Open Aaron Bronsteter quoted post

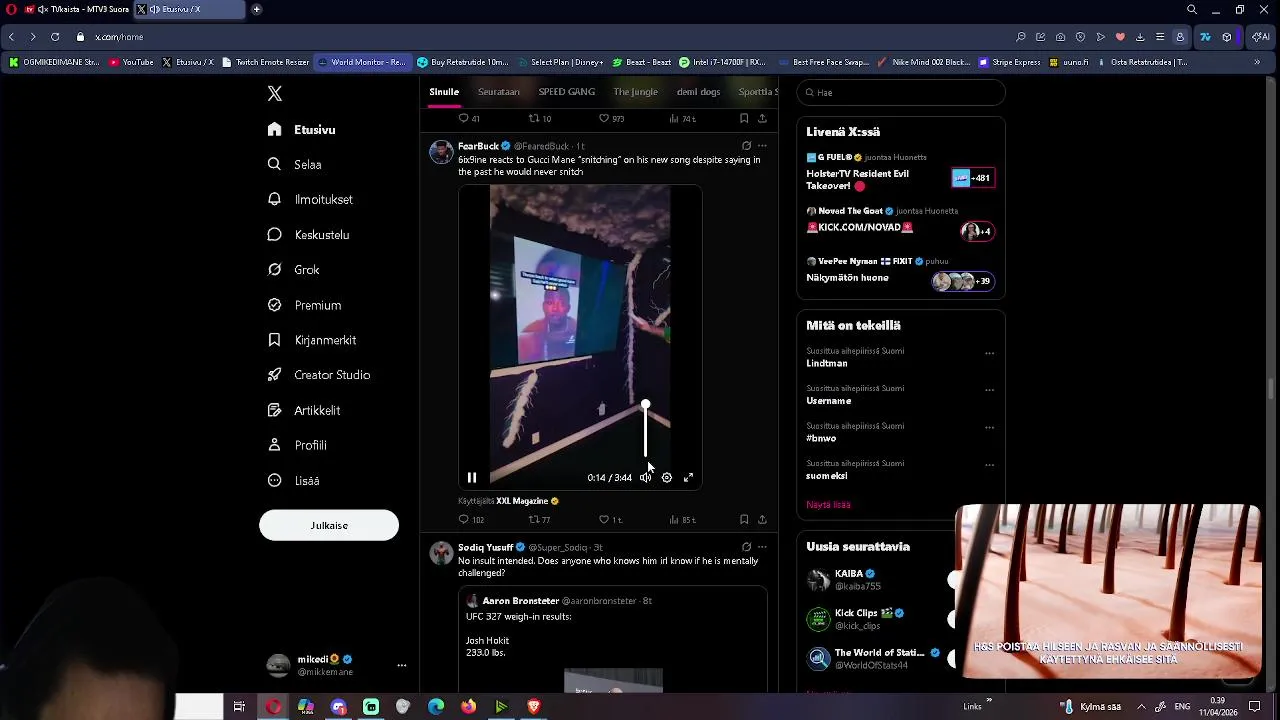pyautogui.click(x=613, y=638)
